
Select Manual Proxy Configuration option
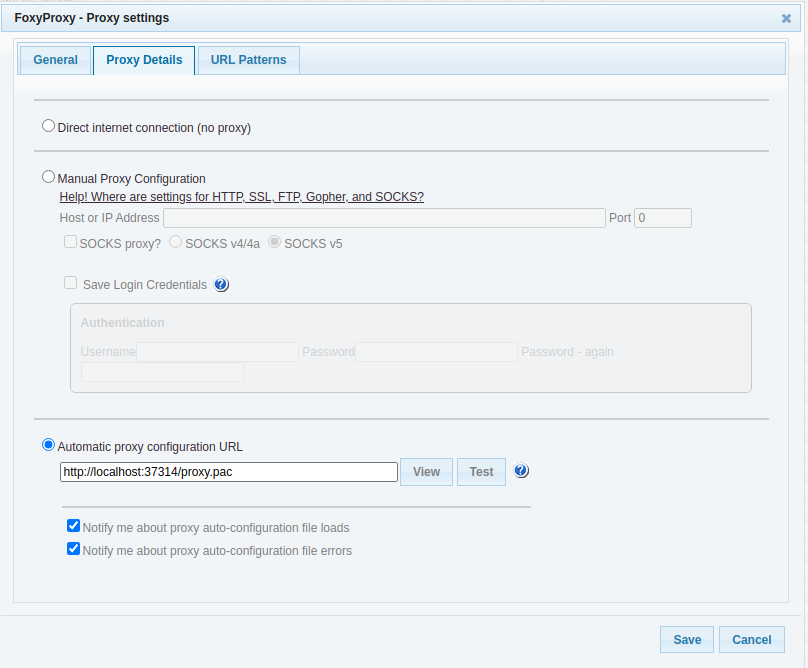(x=48, y=177)
